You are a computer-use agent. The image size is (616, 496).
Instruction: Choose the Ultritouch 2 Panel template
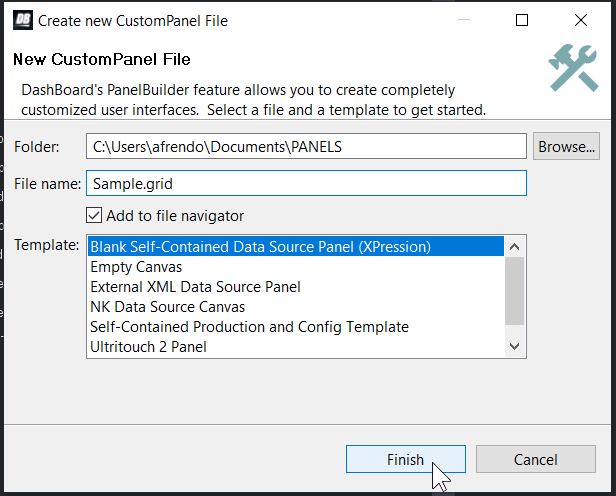point(148,347)
